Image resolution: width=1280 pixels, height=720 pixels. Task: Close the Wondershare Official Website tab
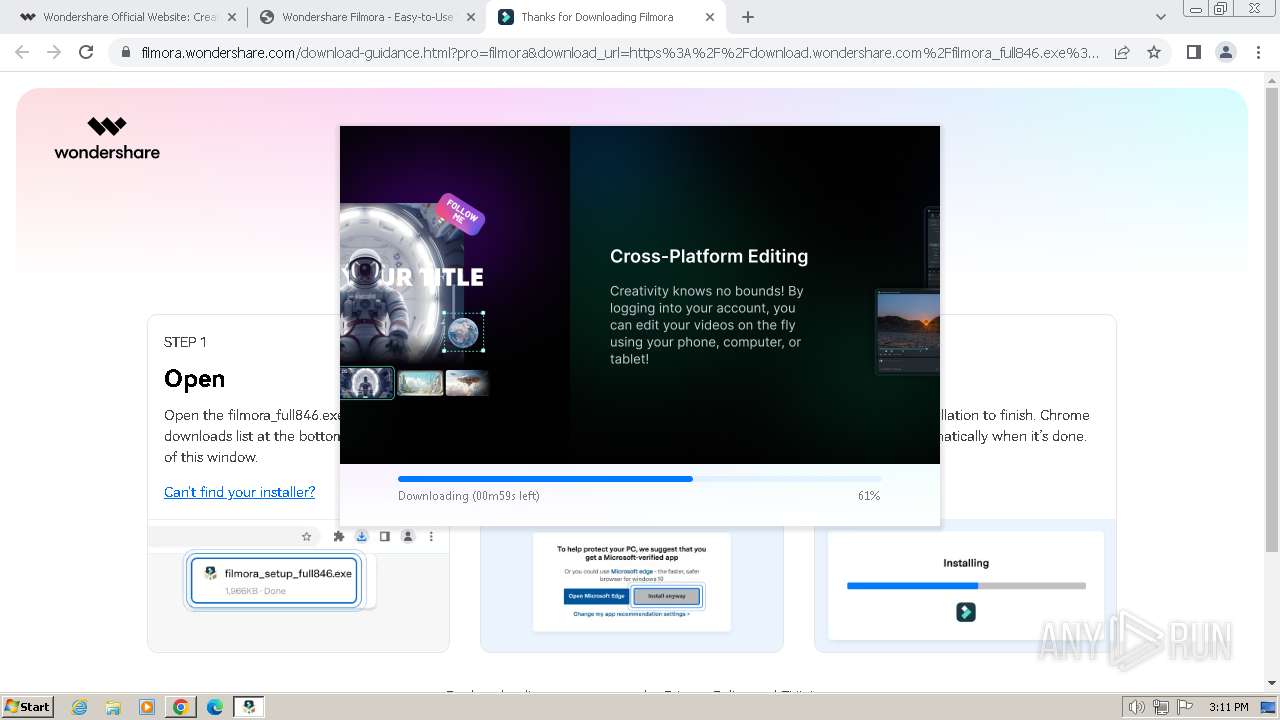tap(232, 17)
